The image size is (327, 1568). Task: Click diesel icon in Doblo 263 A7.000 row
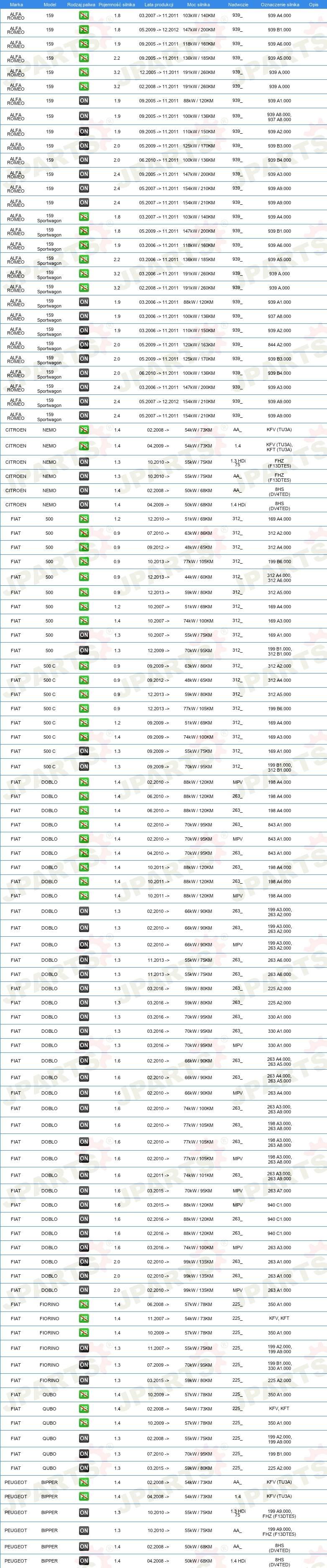(84, 1191)
